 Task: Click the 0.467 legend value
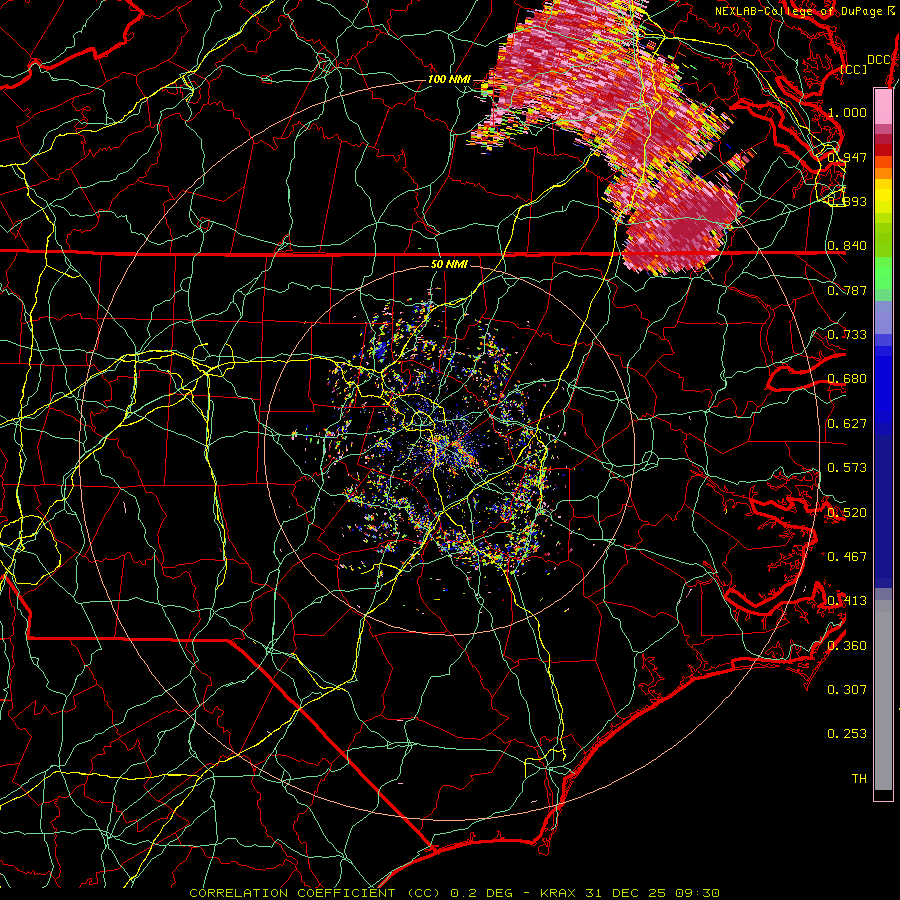click(x=847, y=556)
